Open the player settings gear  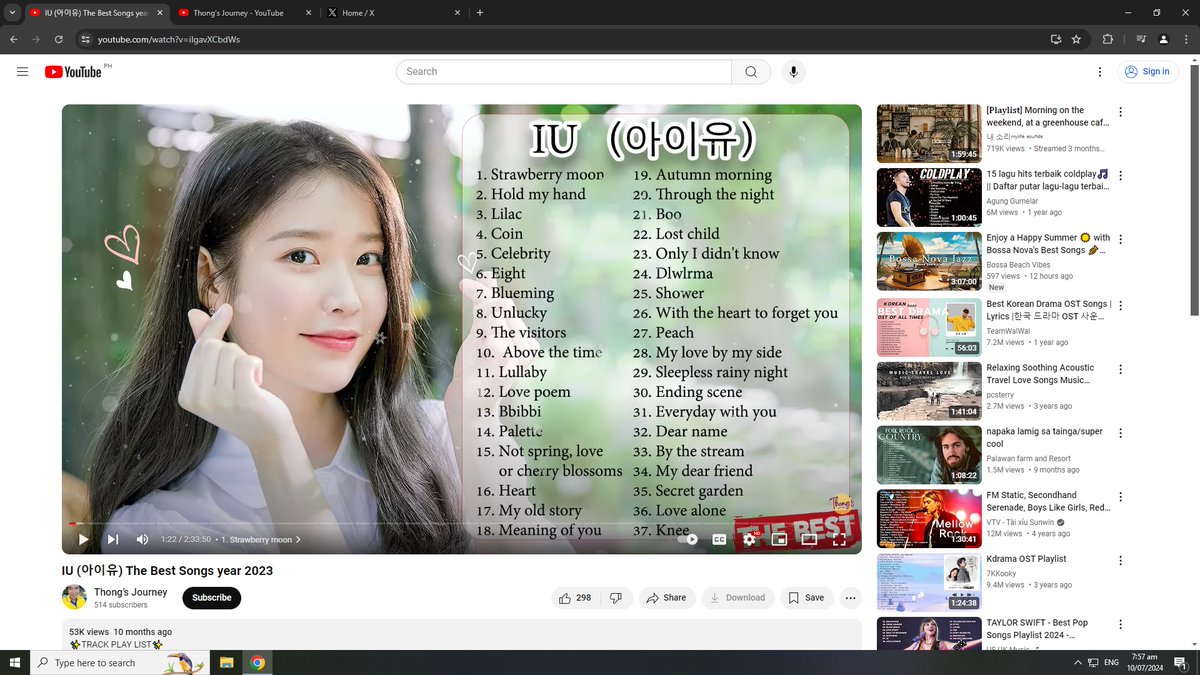click(749, 539)
